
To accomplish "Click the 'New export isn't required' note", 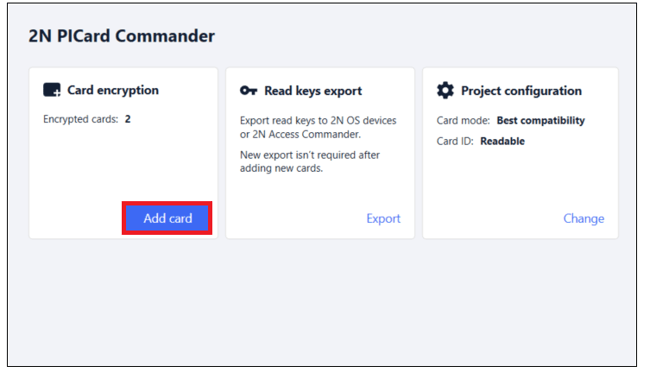I will (310, 161).
